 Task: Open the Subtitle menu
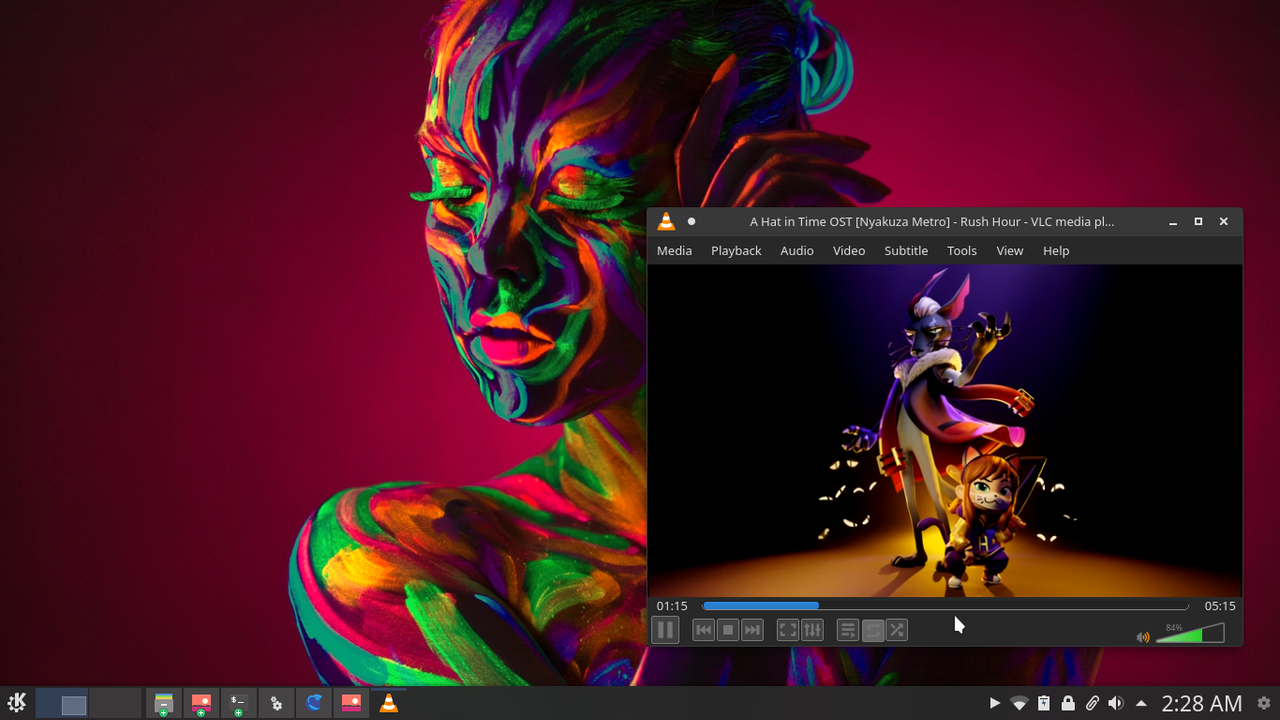[906, 250]
